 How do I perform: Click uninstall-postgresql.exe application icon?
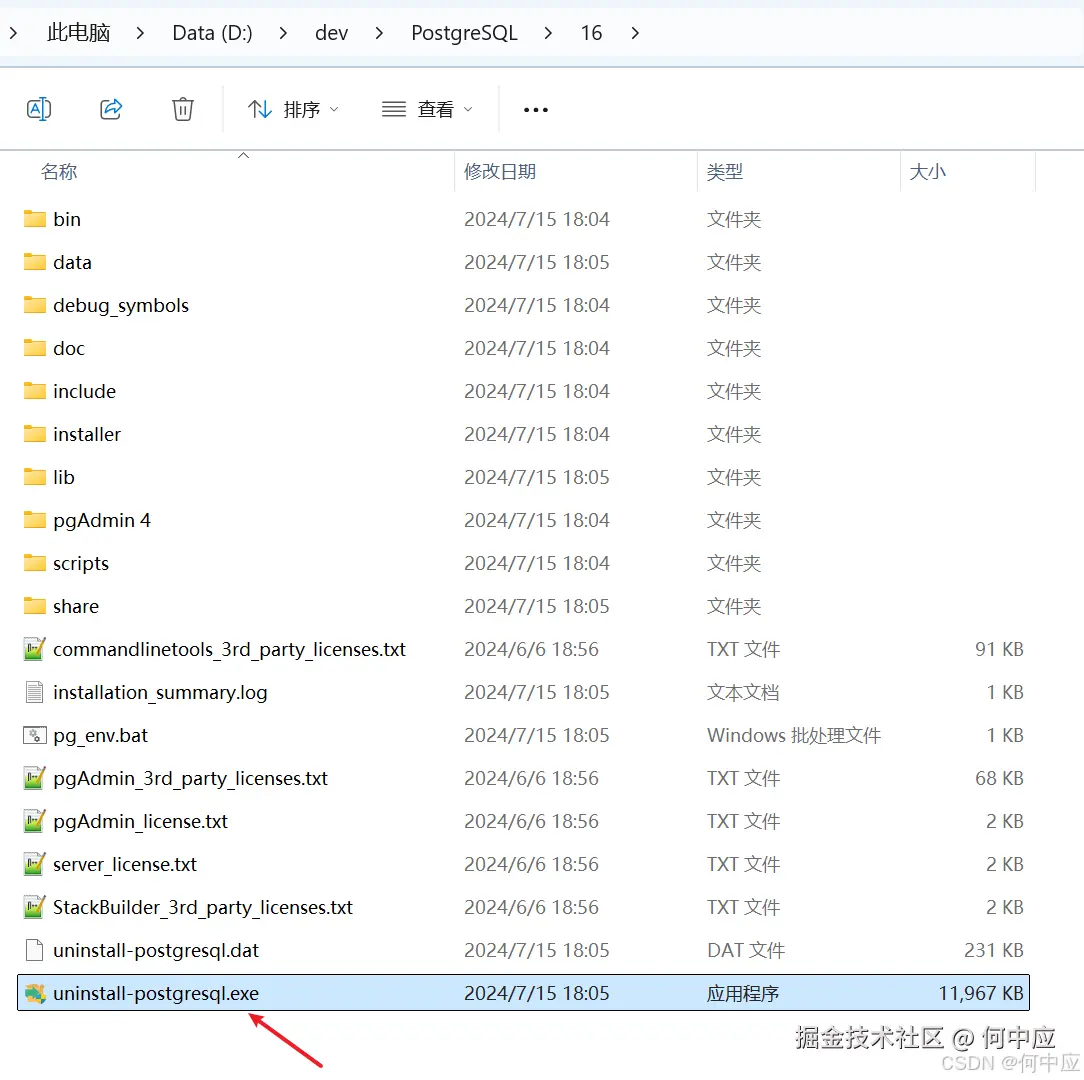coord(35,993)
